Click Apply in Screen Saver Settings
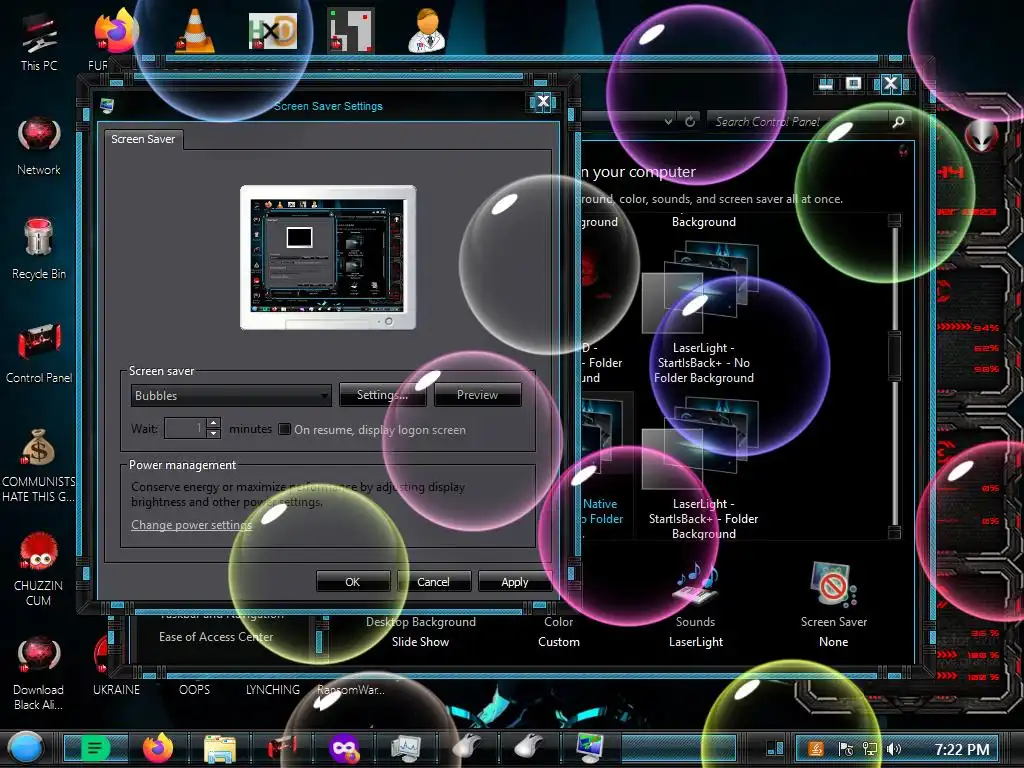The height and width of the screenshot is (768, 1024). tap(515, 581)
